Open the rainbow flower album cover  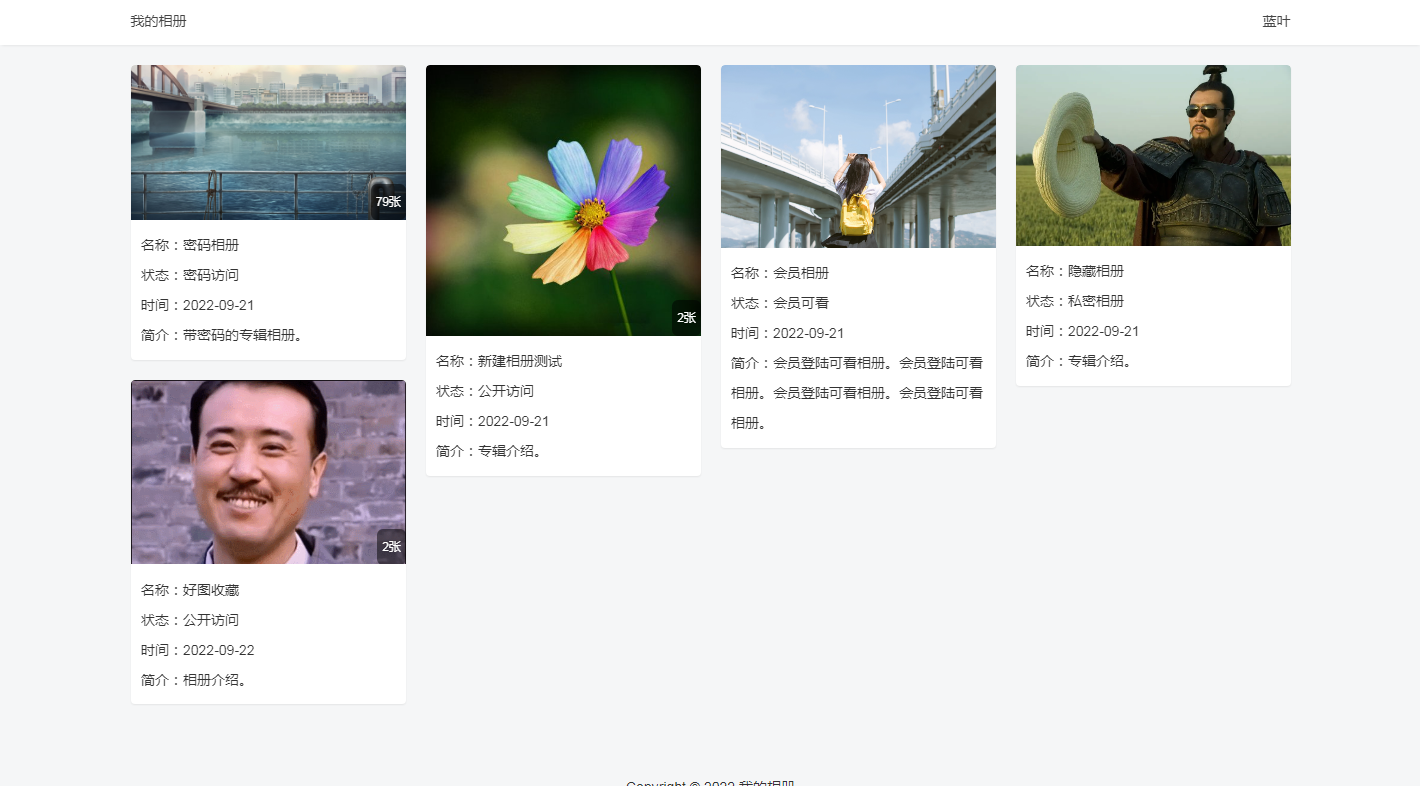[x=563, y=200]
